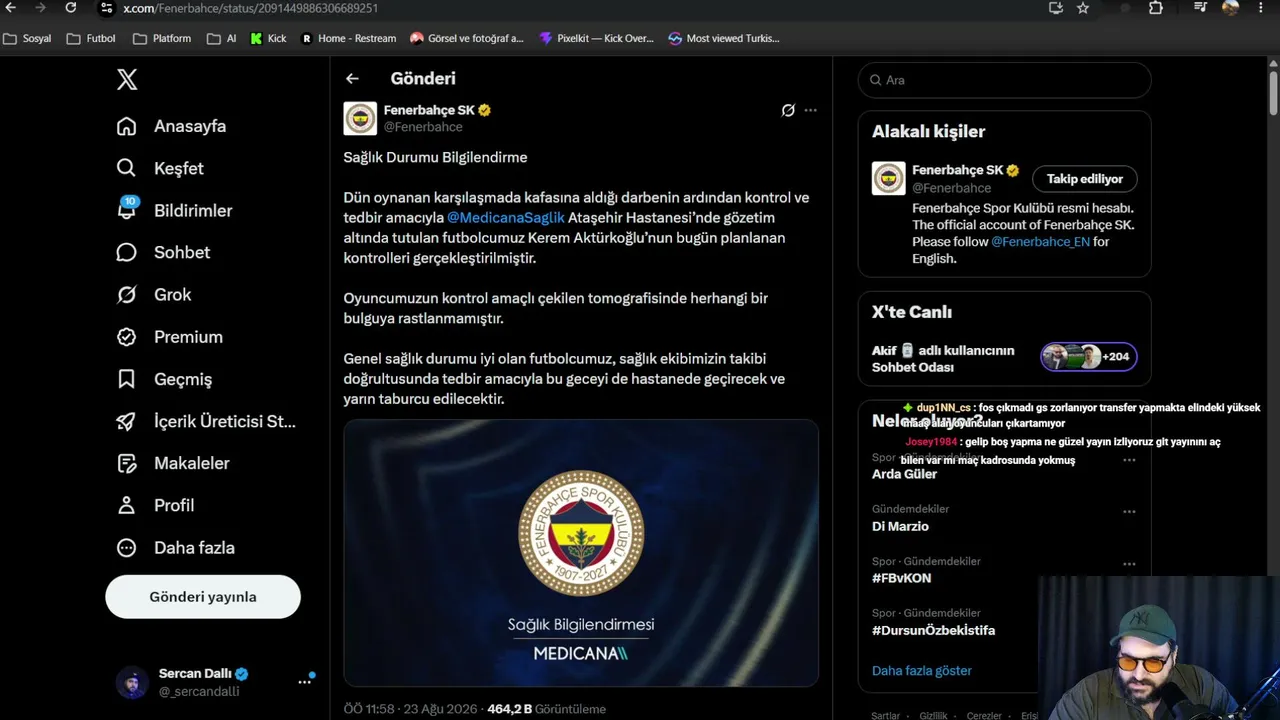
Task: Open İçerik Üreticisi rocket icon
Action: tap(126, 421)
